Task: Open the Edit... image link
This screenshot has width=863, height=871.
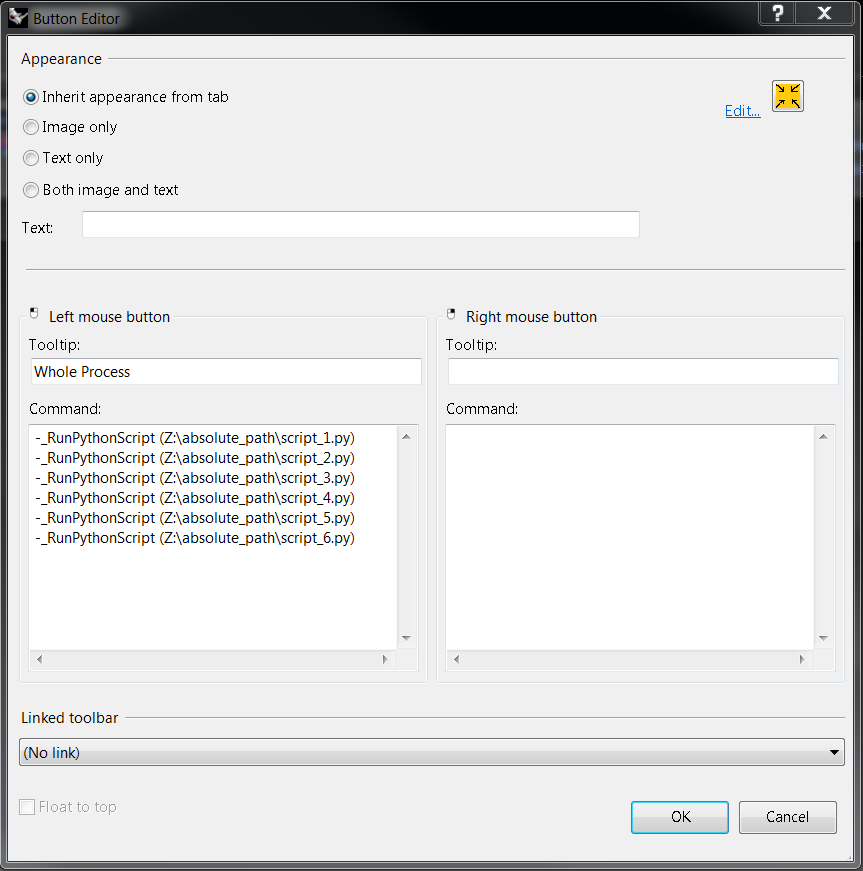Action: pyautogui.click(x=742, y=111)
